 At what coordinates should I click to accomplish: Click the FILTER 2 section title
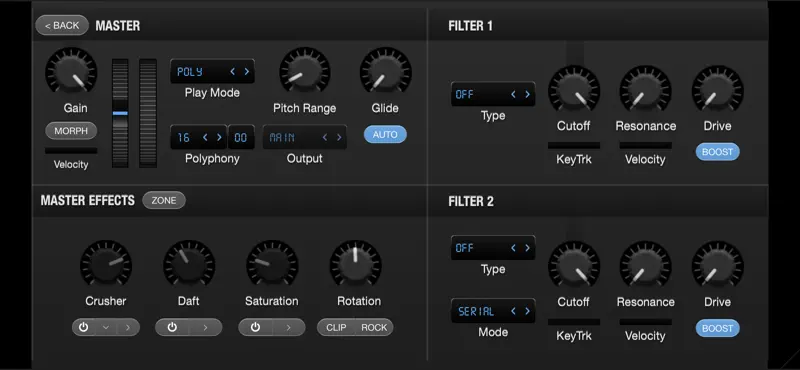[x=471, y=202]
